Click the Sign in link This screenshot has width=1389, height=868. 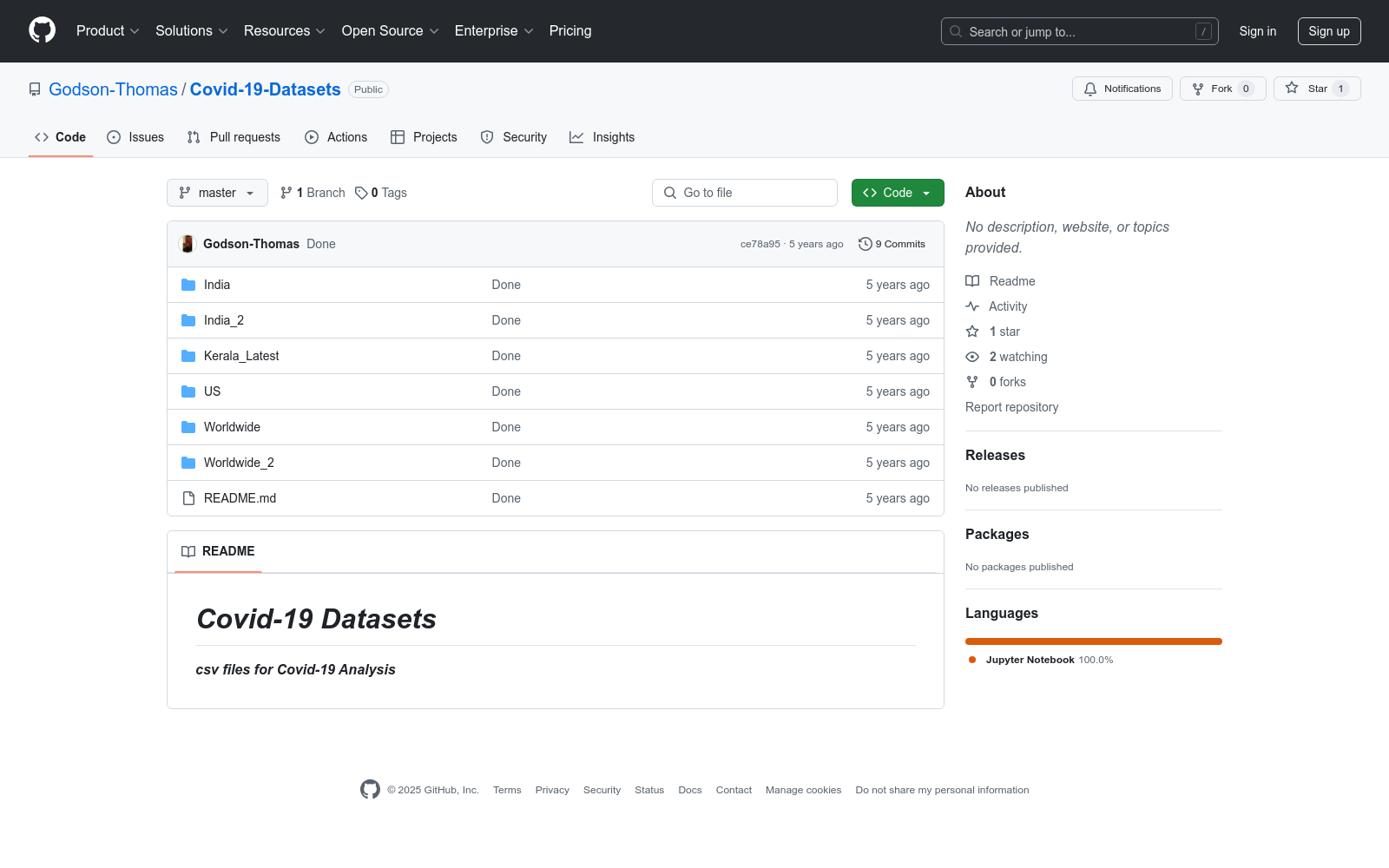pyautogui.click(x=1258, y=31)
